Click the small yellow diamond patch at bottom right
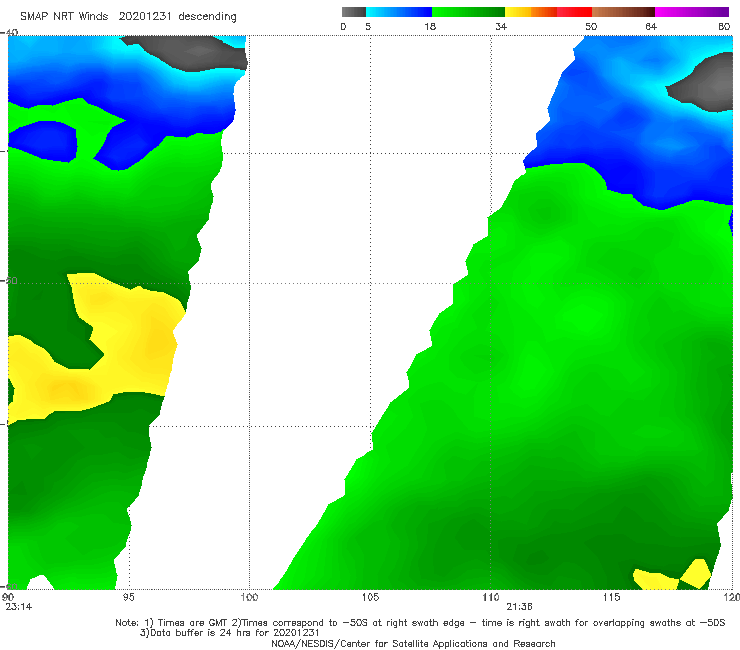Screen dimensions: 740x650 point(695,573)
